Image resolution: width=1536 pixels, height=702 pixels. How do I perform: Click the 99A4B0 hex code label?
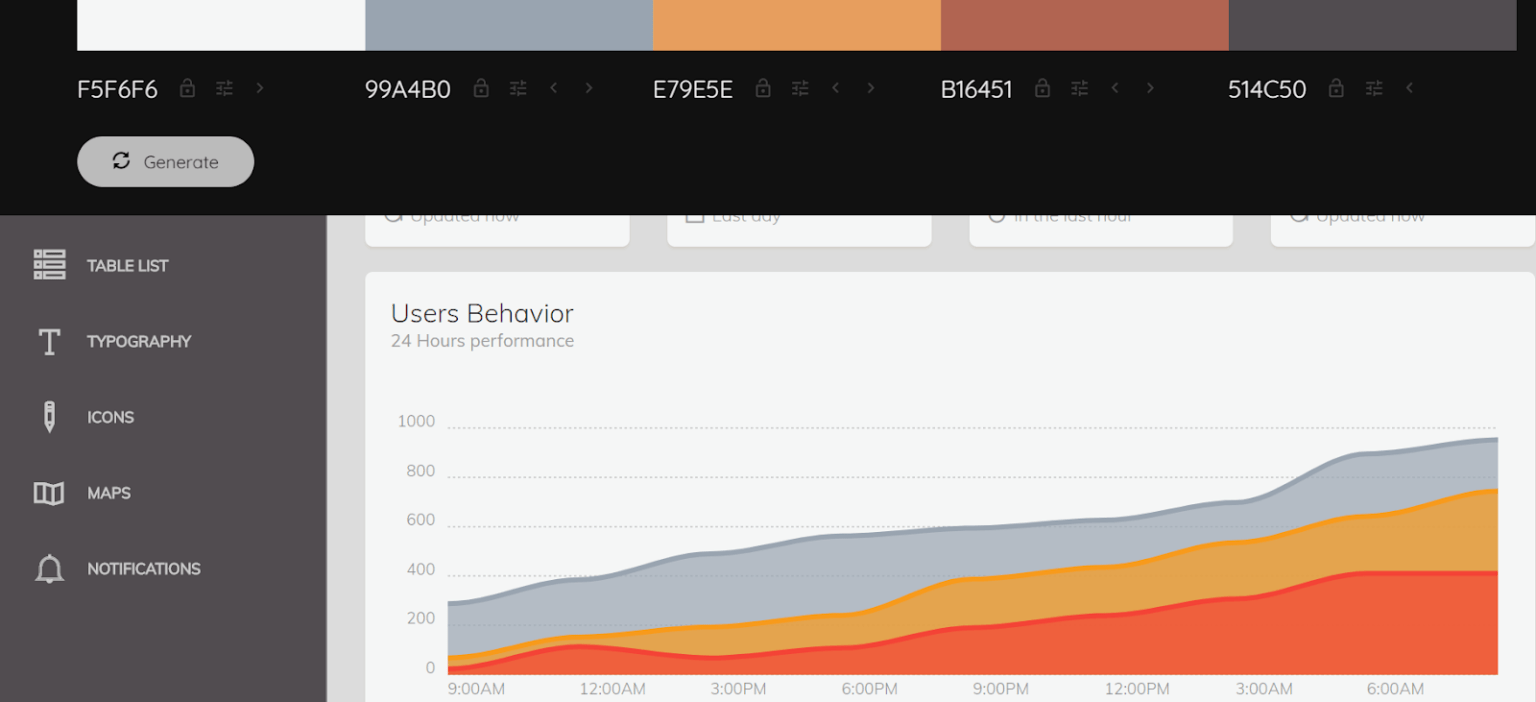click(407, 89)
